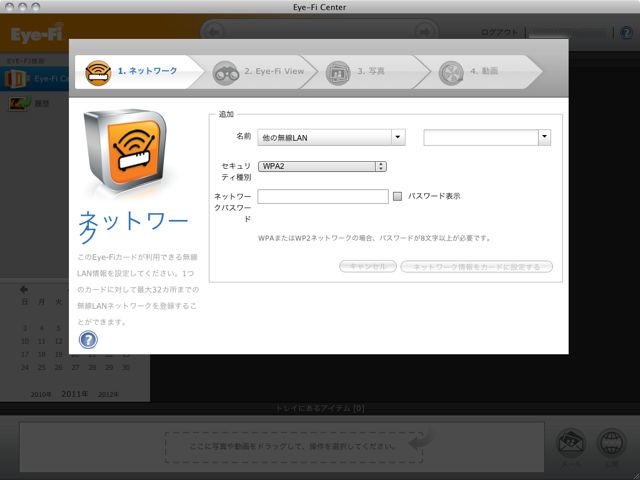Open the blue help button under network description
Image resolution: width=640 pixels, height=480 pixels.
click(x=88, y=340)
